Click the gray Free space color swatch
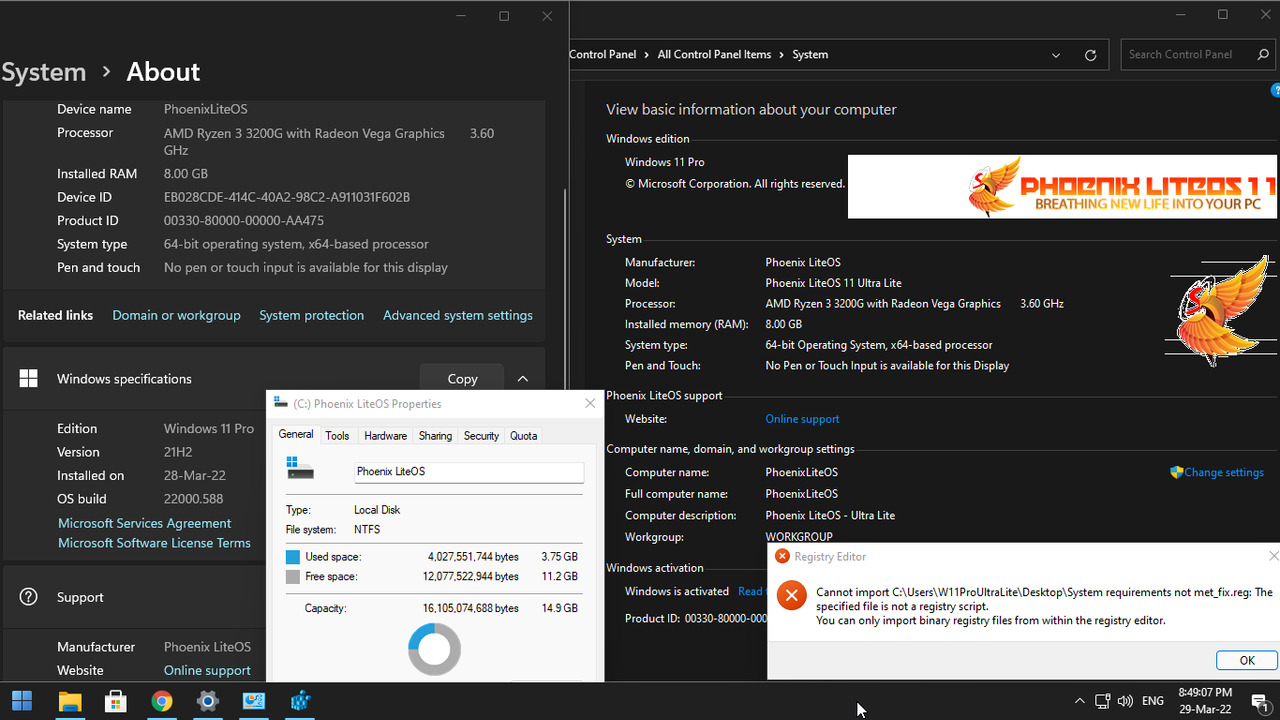Screen dimensions: 1280x720 pos(293,577)
